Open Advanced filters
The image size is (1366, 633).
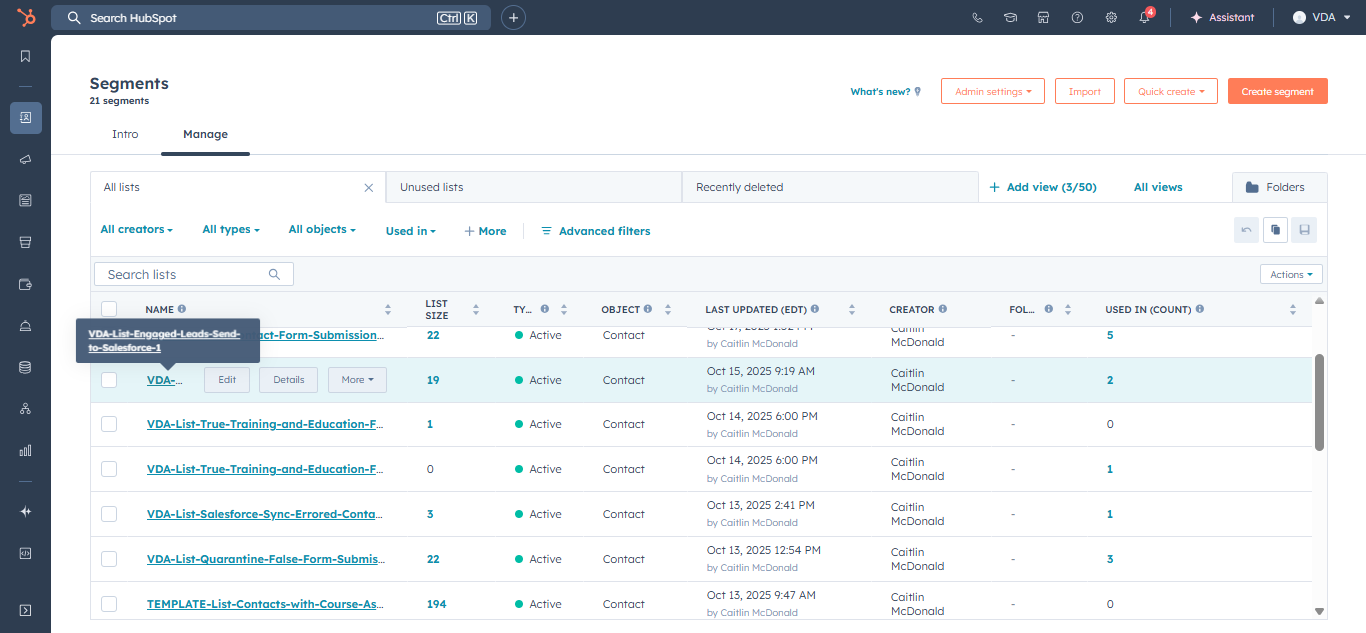click(x=595, y=231)
